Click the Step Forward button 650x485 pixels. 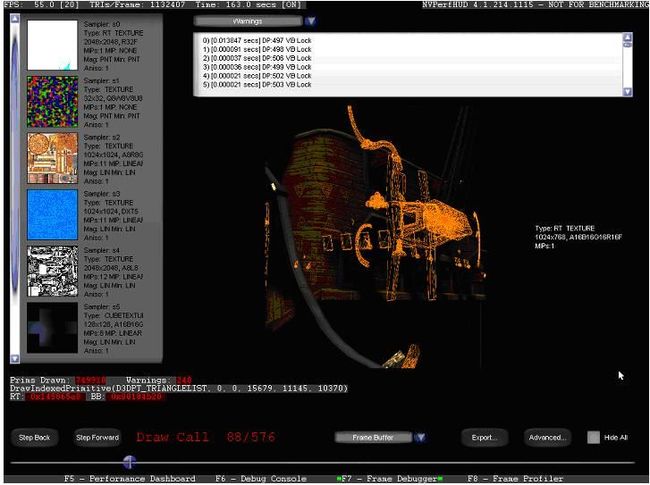coord(97,437)
